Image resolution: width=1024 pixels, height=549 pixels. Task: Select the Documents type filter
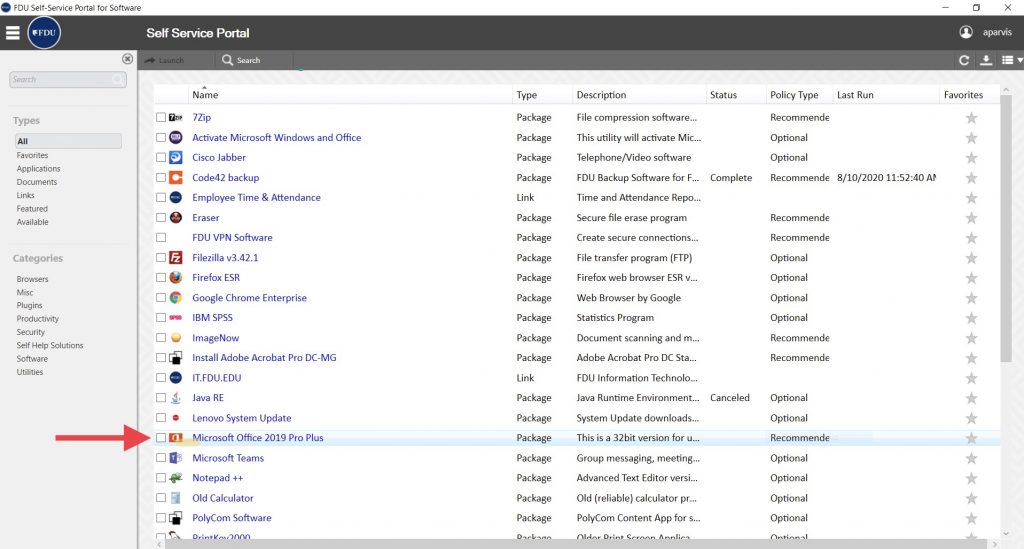coord(37,182)
